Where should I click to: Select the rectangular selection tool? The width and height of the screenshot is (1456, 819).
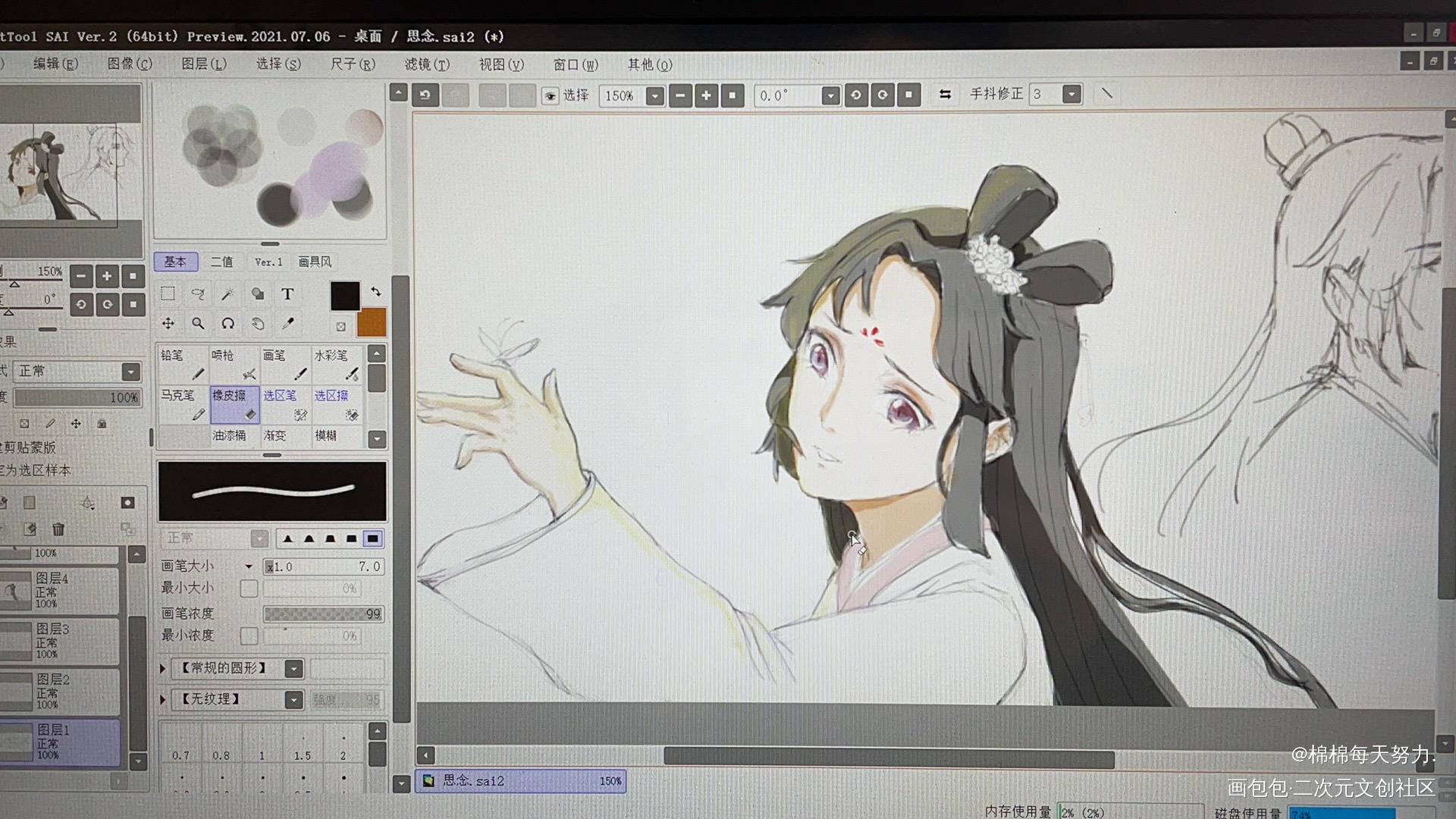(168, 293)
